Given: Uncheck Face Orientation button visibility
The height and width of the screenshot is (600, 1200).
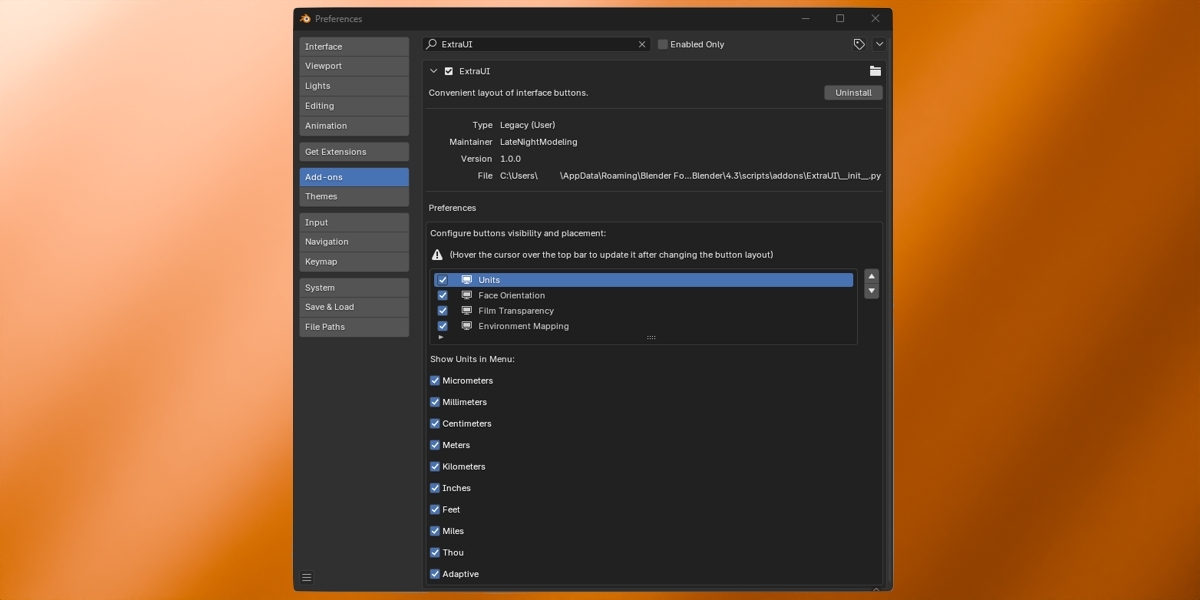Looking at the screenshot, I should [442, 295].
